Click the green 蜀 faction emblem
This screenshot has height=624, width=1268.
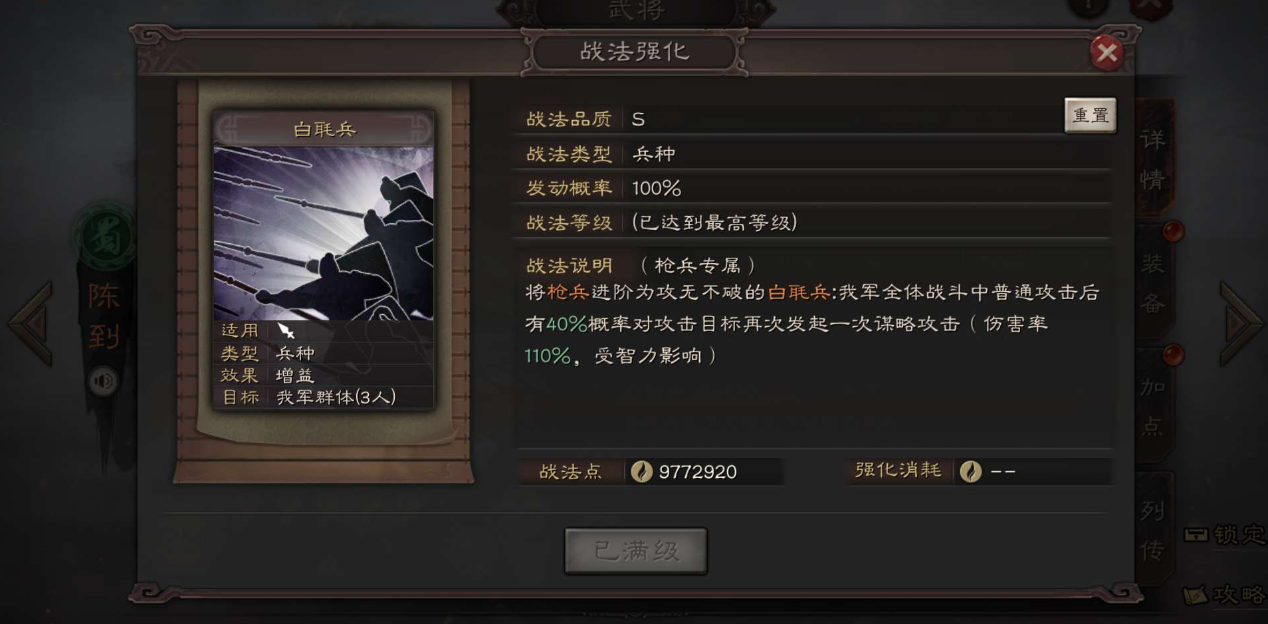(104, 240)
